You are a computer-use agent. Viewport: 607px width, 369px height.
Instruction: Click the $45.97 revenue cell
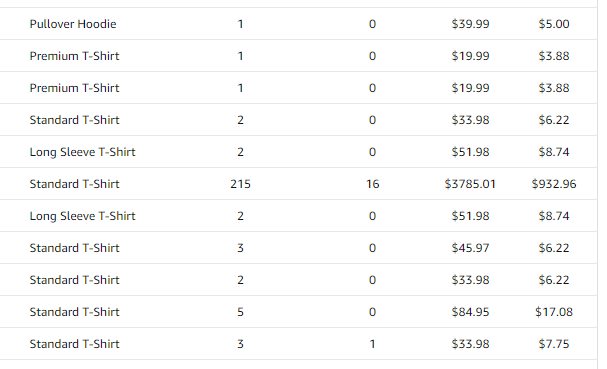point(470,248)
